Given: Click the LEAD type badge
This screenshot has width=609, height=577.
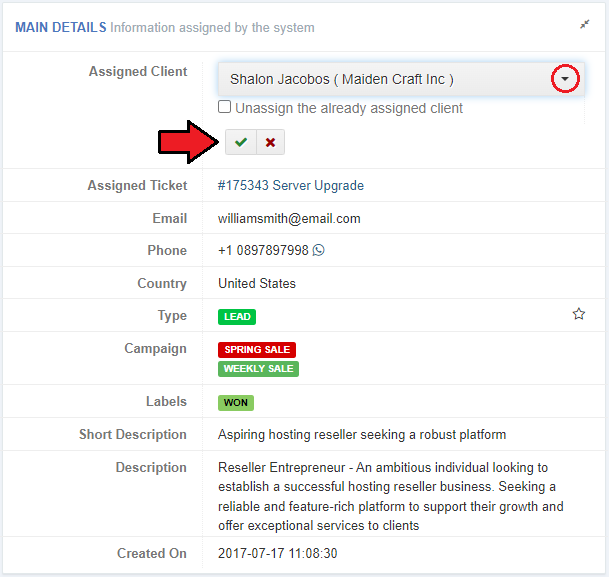Looking at the screenshot, I should pyautogui.click(x=237, y=317).
